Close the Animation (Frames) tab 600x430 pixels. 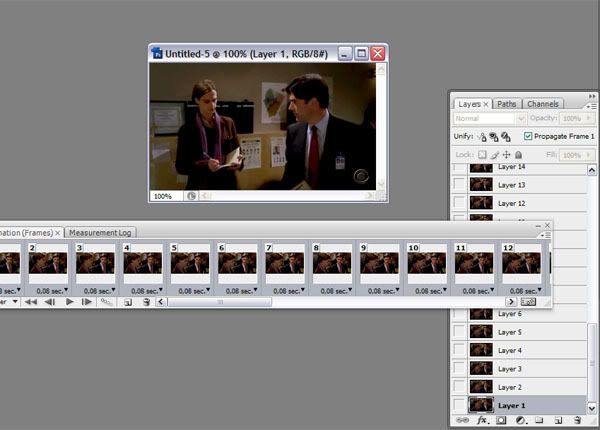(58, 233)
